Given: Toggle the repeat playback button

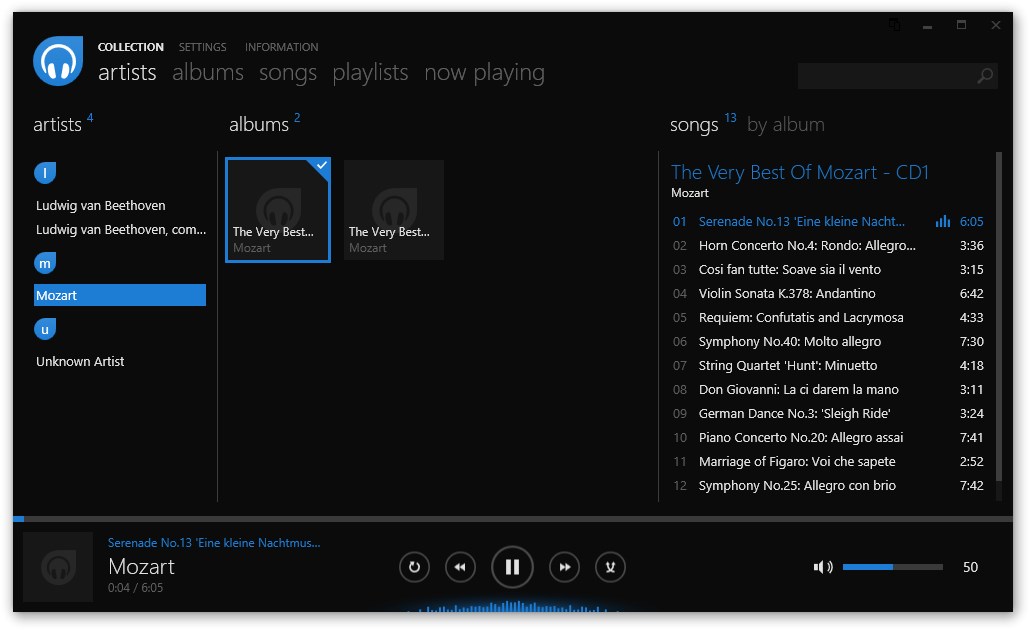Looking at the screenshot, I should (414, 567).
